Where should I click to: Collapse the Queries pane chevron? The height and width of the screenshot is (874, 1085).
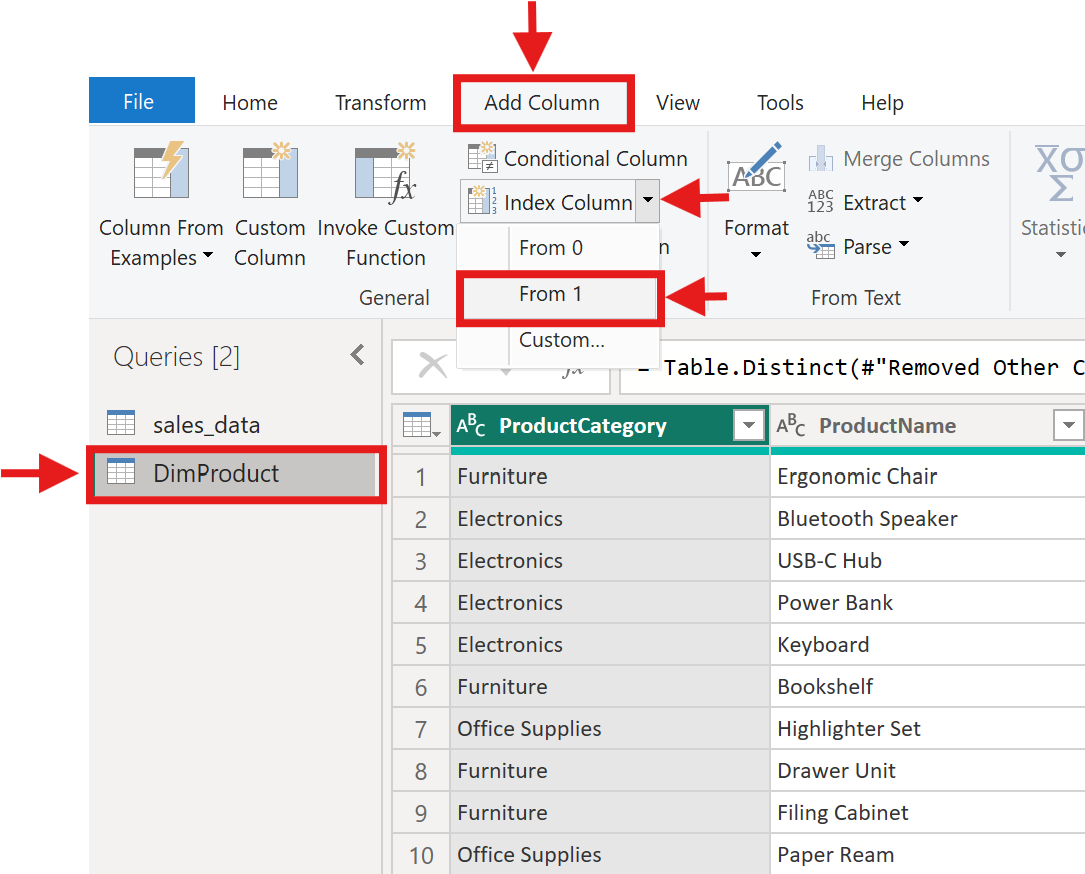[358, 355]
